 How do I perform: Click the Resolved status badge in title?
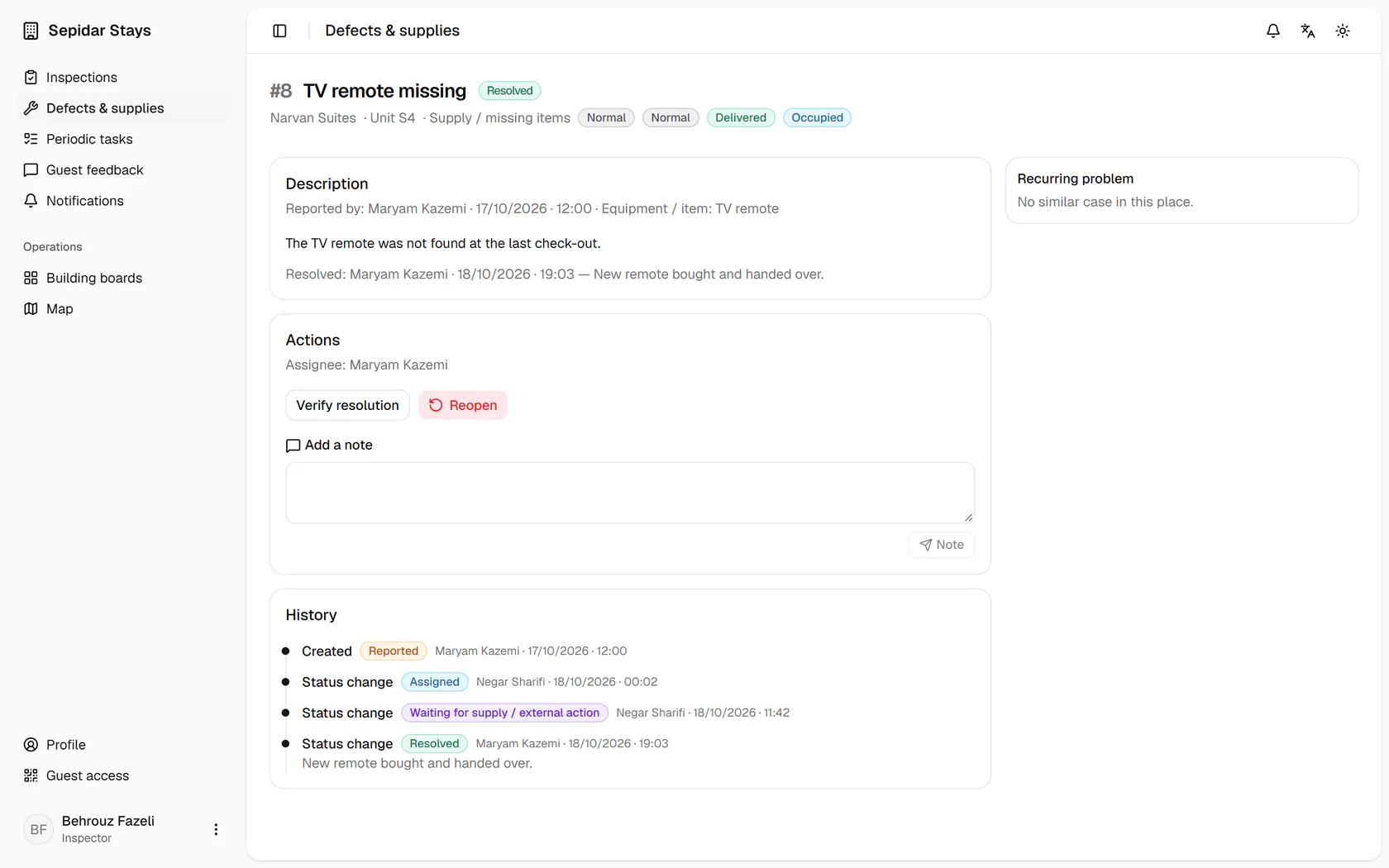click(x=509, y=91)
